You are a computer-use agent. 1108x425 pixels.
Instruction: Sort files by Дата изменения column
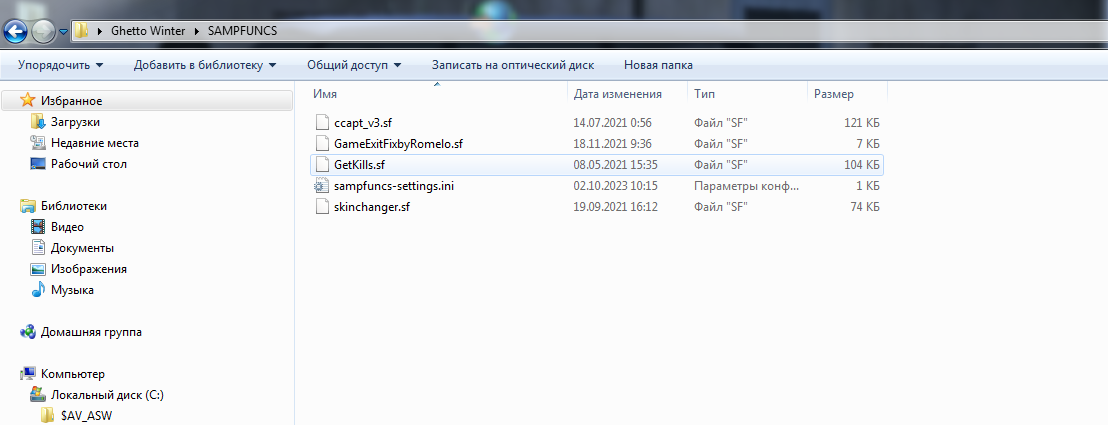tap(618, 94)
